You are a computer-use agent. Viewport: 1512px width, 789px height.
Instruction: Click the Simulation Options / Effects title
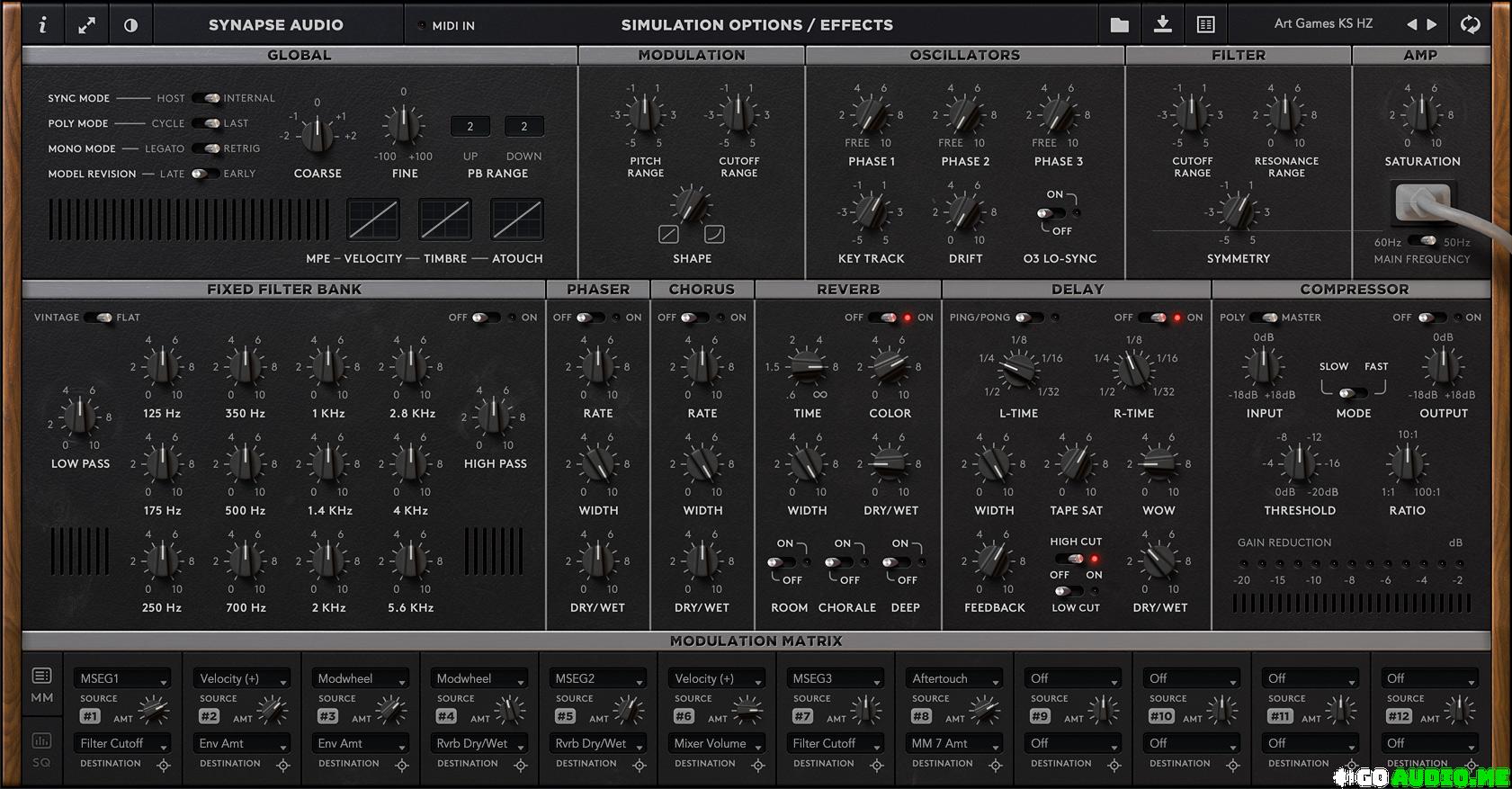point(756,25)
